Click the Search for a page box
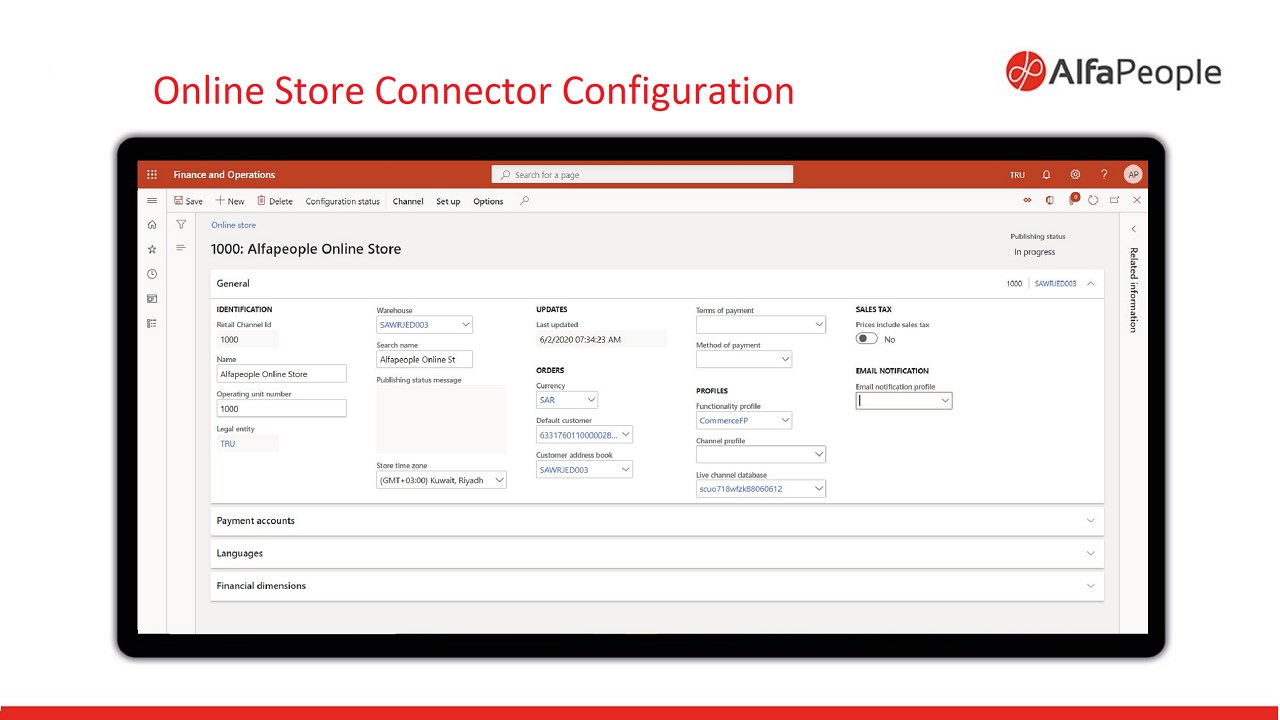This screenshot has width=1280, height=720. 642,174
